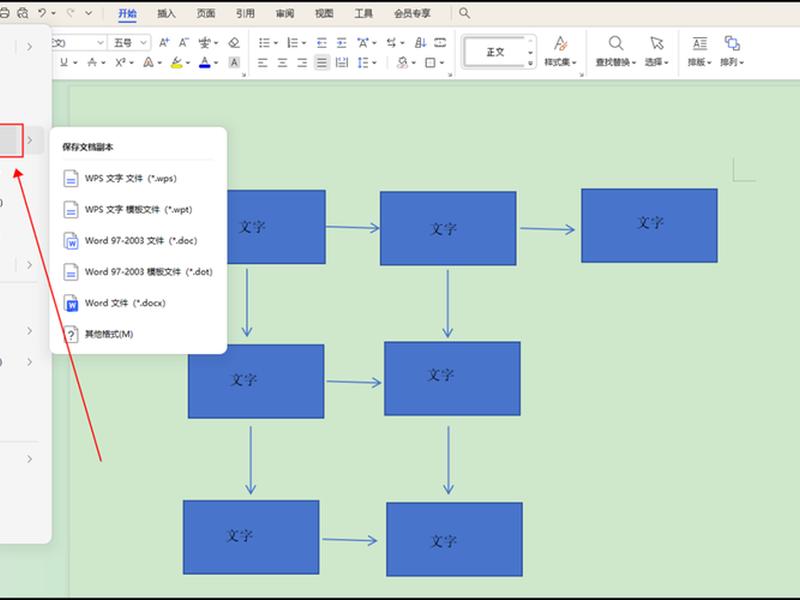Switch to the 插入 tab
800x600 pixels.
[x=166, y=14]
